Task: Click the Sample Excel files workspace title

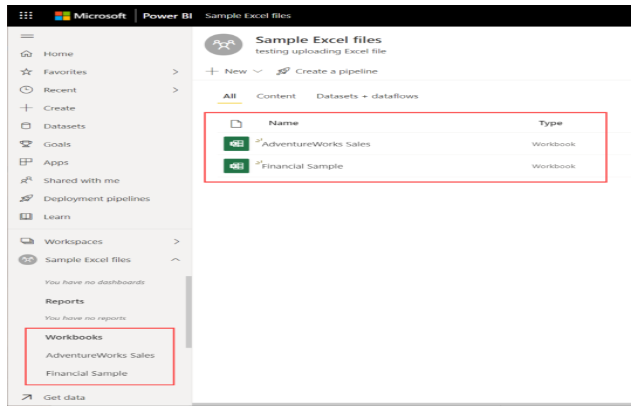Action: [x=319, y=40]
